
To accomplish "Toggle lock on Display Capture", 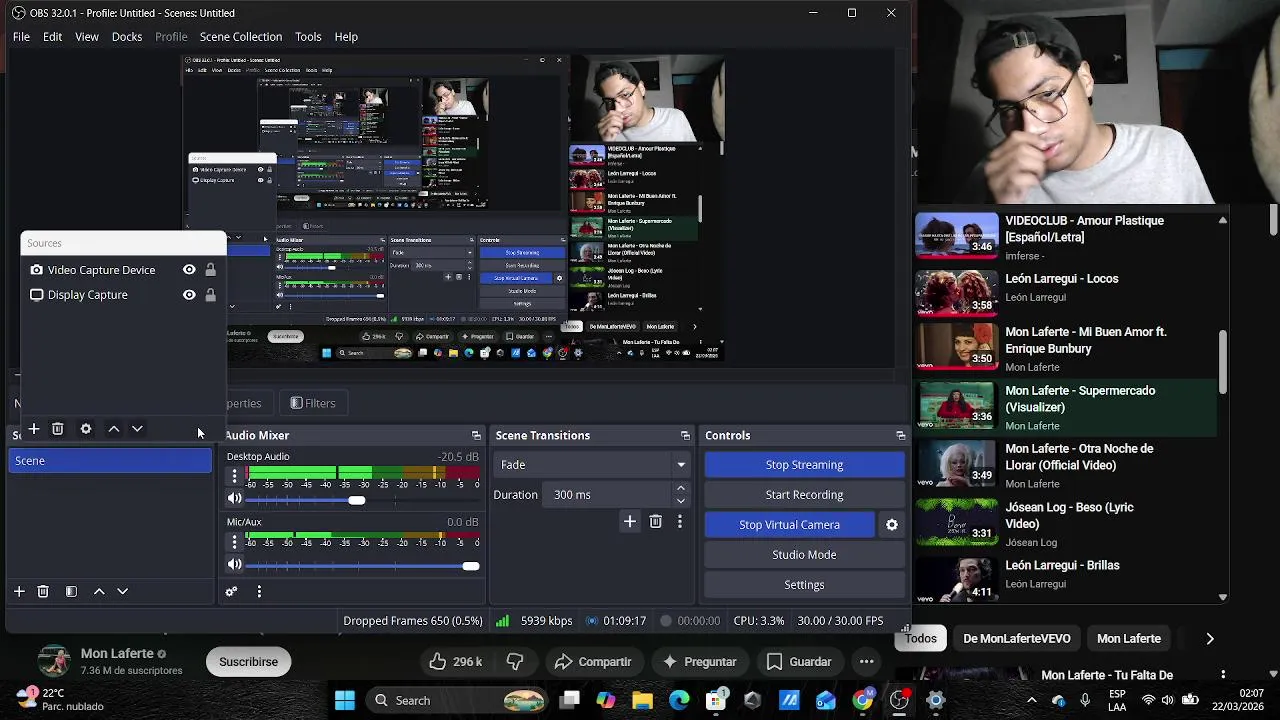I will click(x=210, y=295).
